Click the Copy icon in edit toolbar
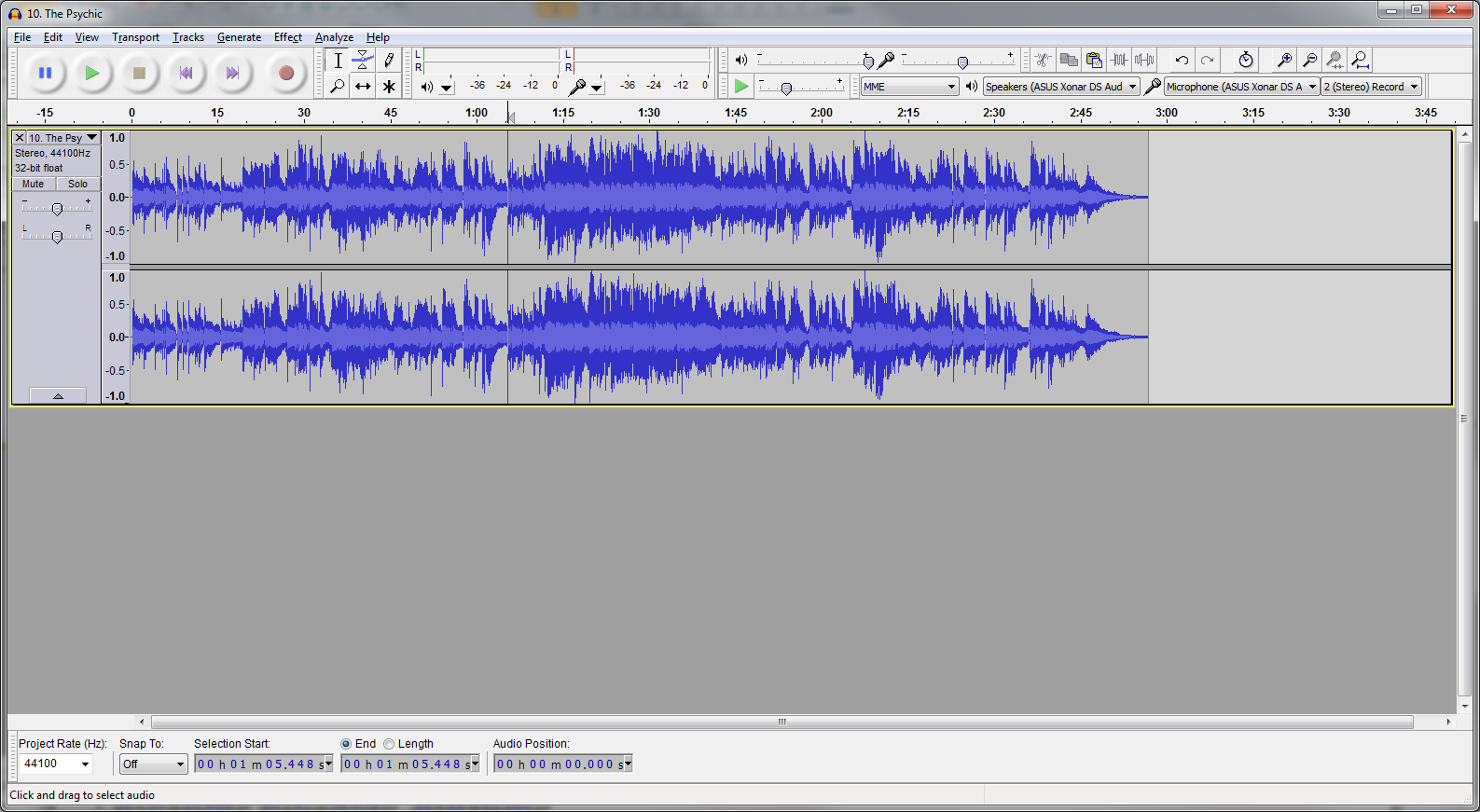The image size is (1480, 812). tap(1069, 60)
